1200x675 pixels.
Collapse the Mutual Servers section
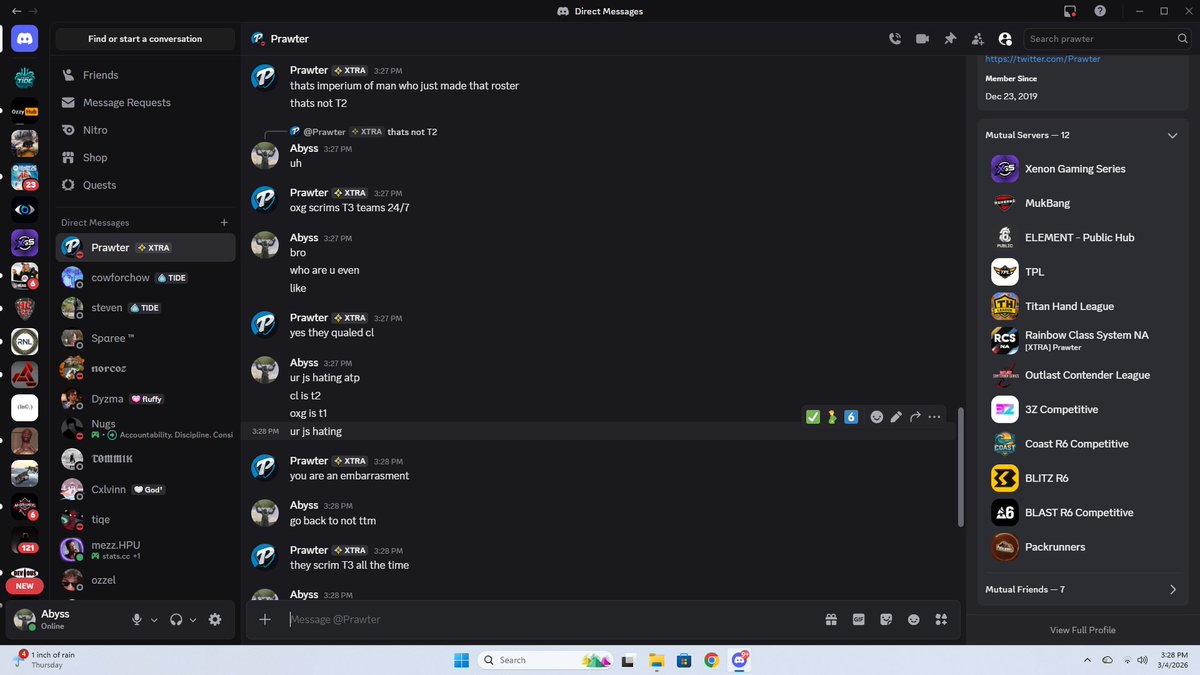pyautogui.click(x=1172, y=135)
